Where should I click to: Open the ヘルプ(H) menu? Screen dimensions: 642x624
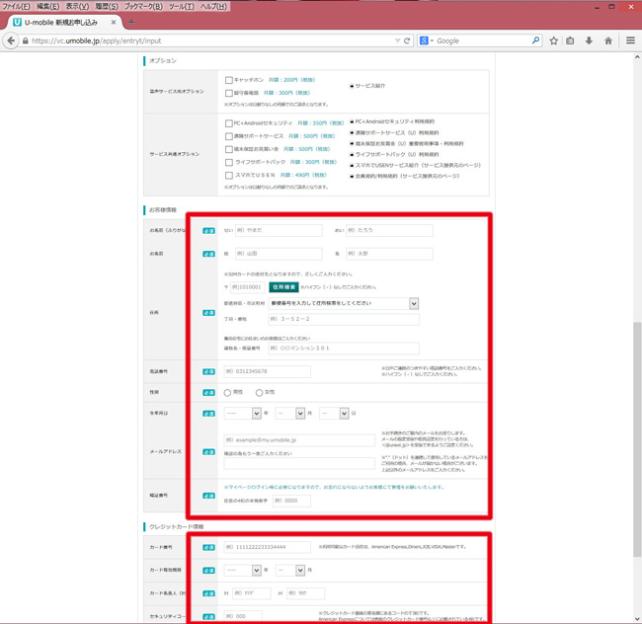point(213,6)
